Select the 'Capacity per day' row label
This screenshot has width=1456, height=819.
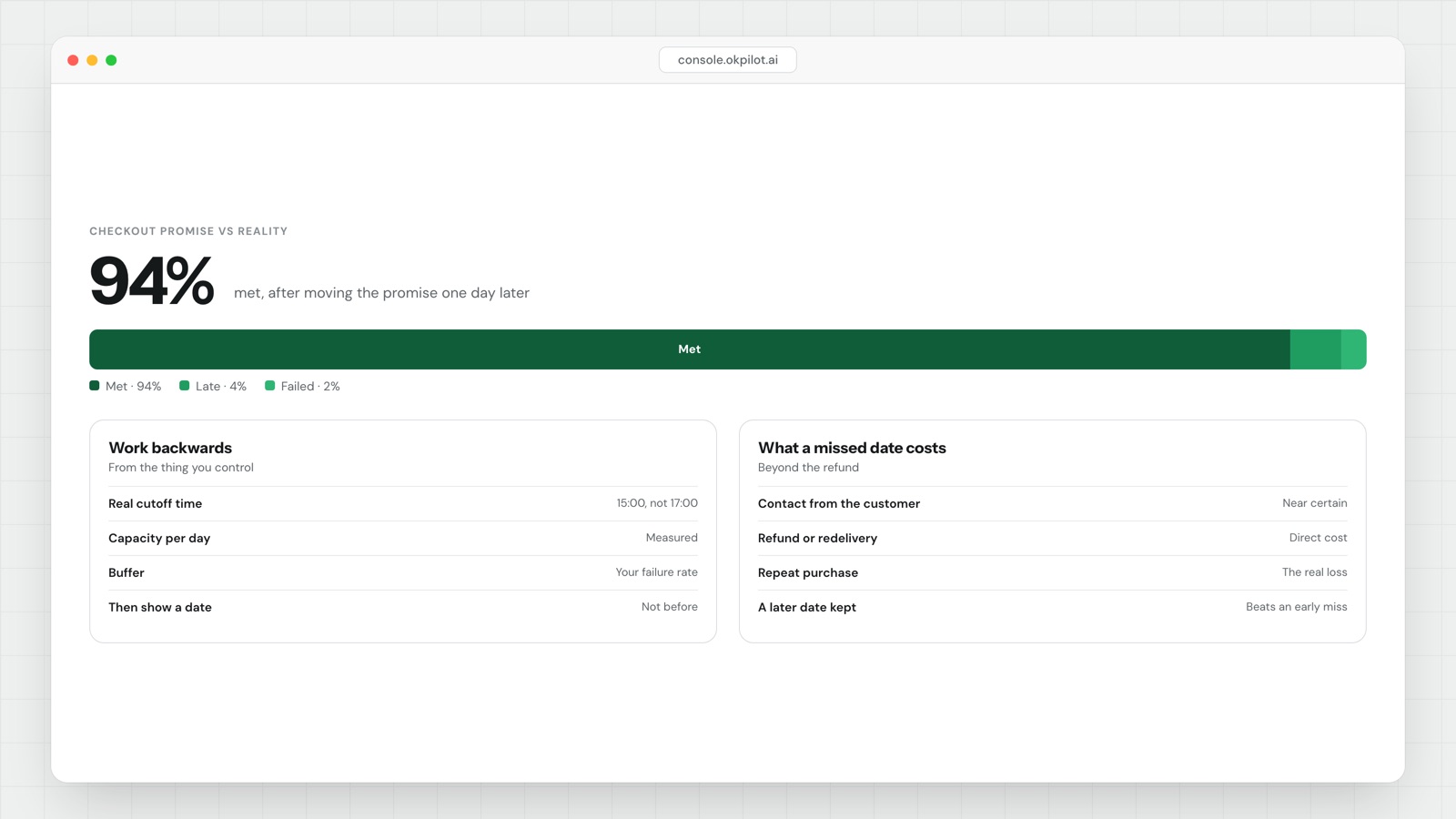tap(159, 538)
